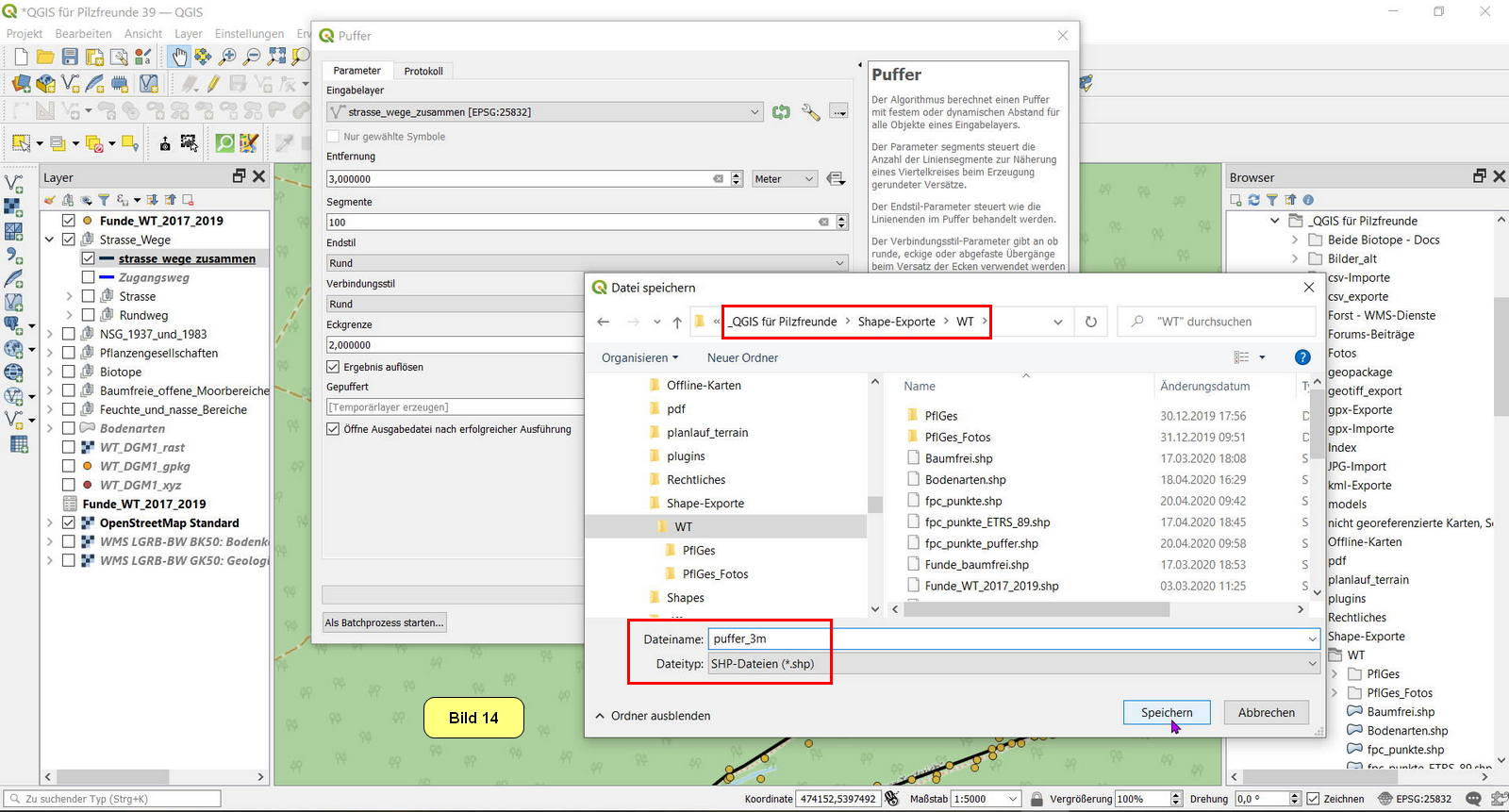Enable the OpenStreetMap Standard layer checkbox

click(69, 522)
